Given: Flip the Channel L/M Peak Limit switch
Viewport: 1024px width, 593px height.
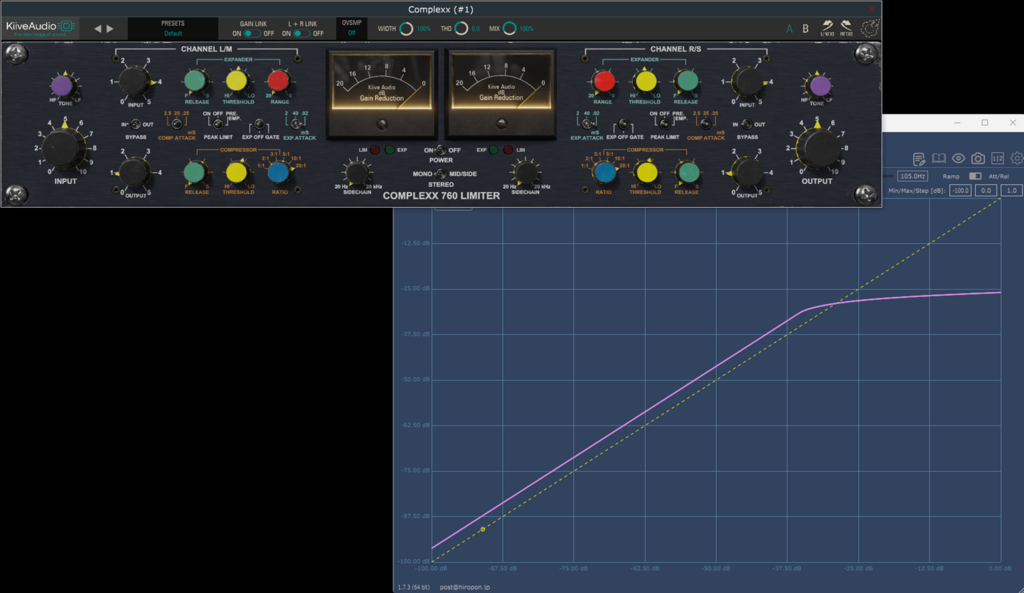Looking at the screenshot, I should click(217, 123).
